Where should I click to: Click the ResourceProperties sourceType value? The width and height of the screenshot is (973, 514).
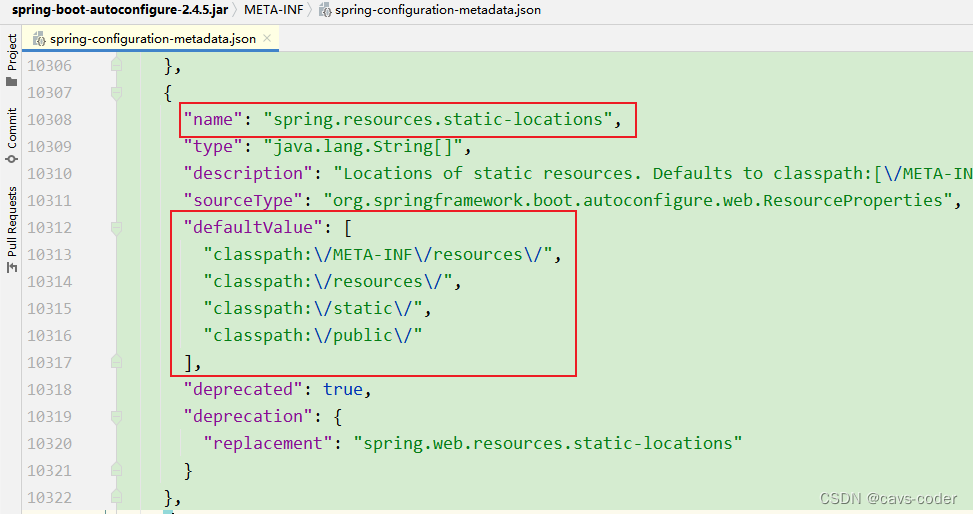pos(638,201)
